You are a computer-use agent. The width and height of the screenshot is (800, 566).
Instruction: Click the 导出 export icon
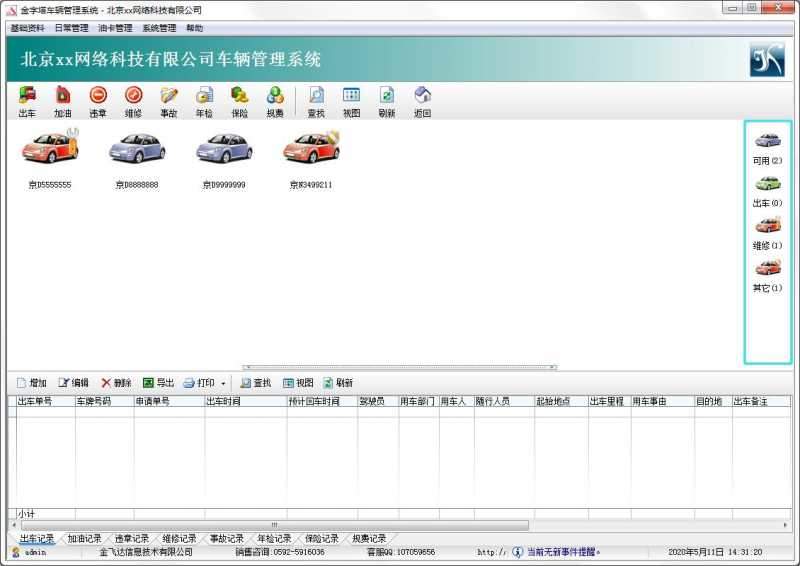(x=159, y=383)
